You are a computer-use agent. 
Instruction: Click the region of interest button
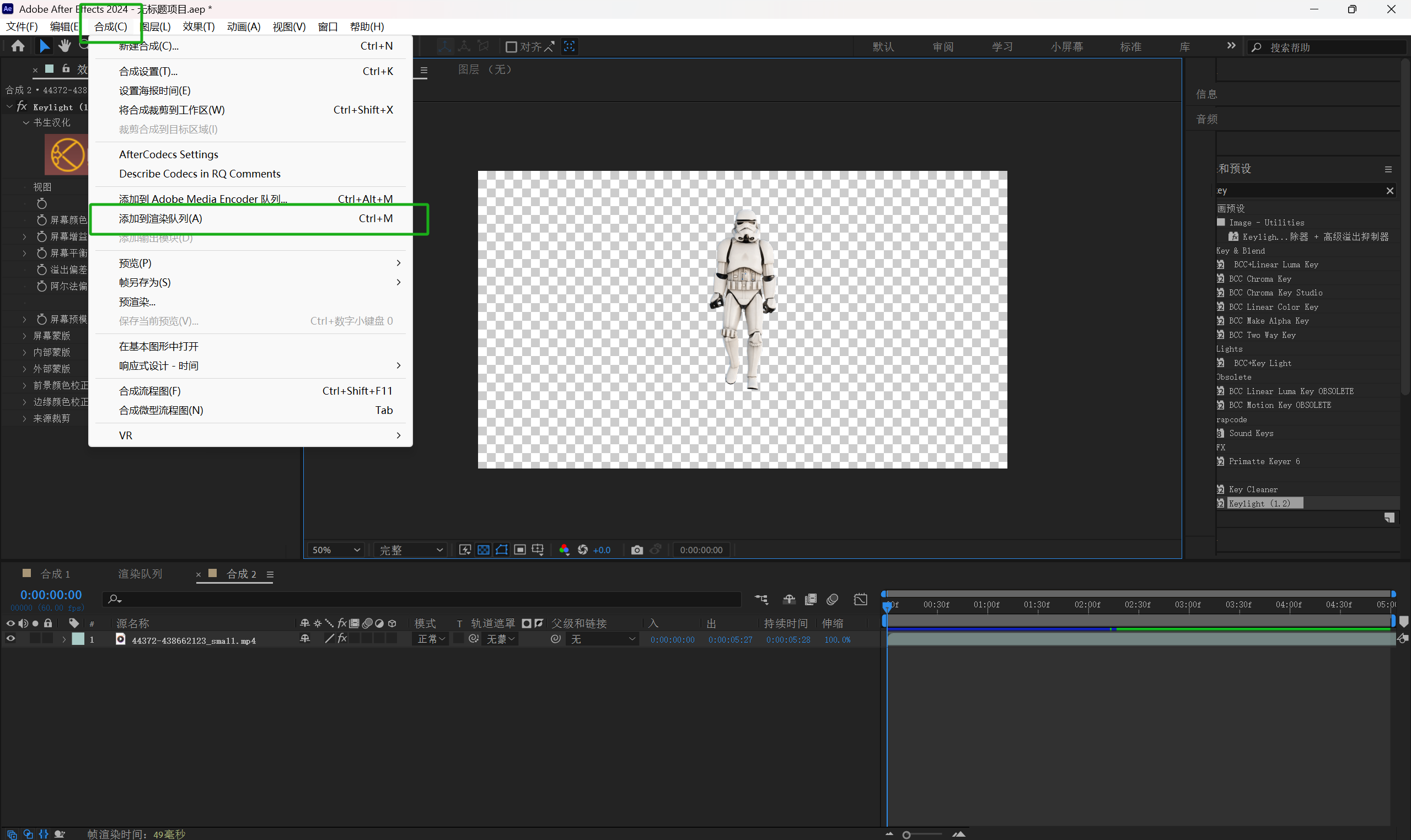(520, 550)
